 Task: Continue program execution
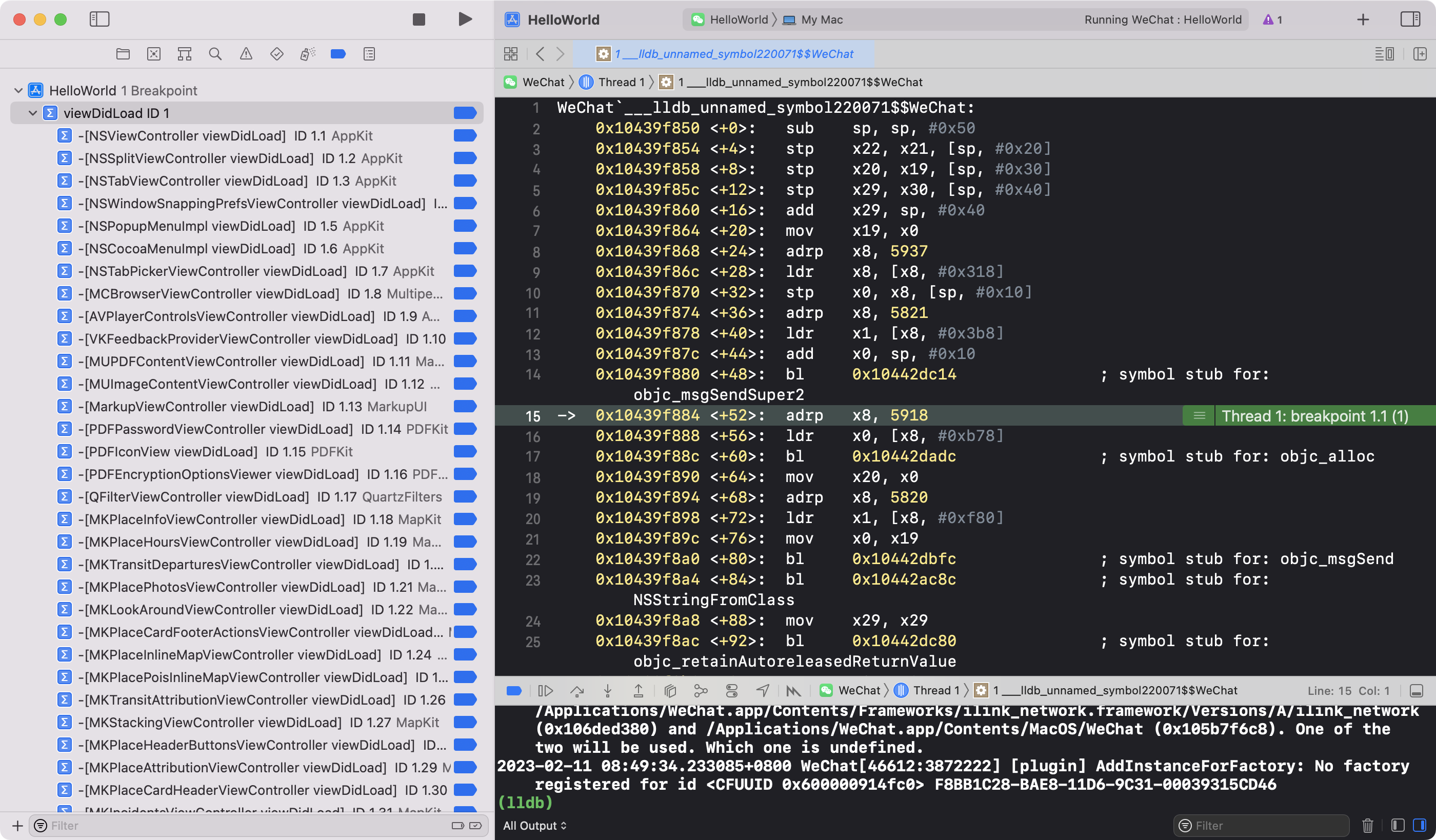tap(545, 691)
